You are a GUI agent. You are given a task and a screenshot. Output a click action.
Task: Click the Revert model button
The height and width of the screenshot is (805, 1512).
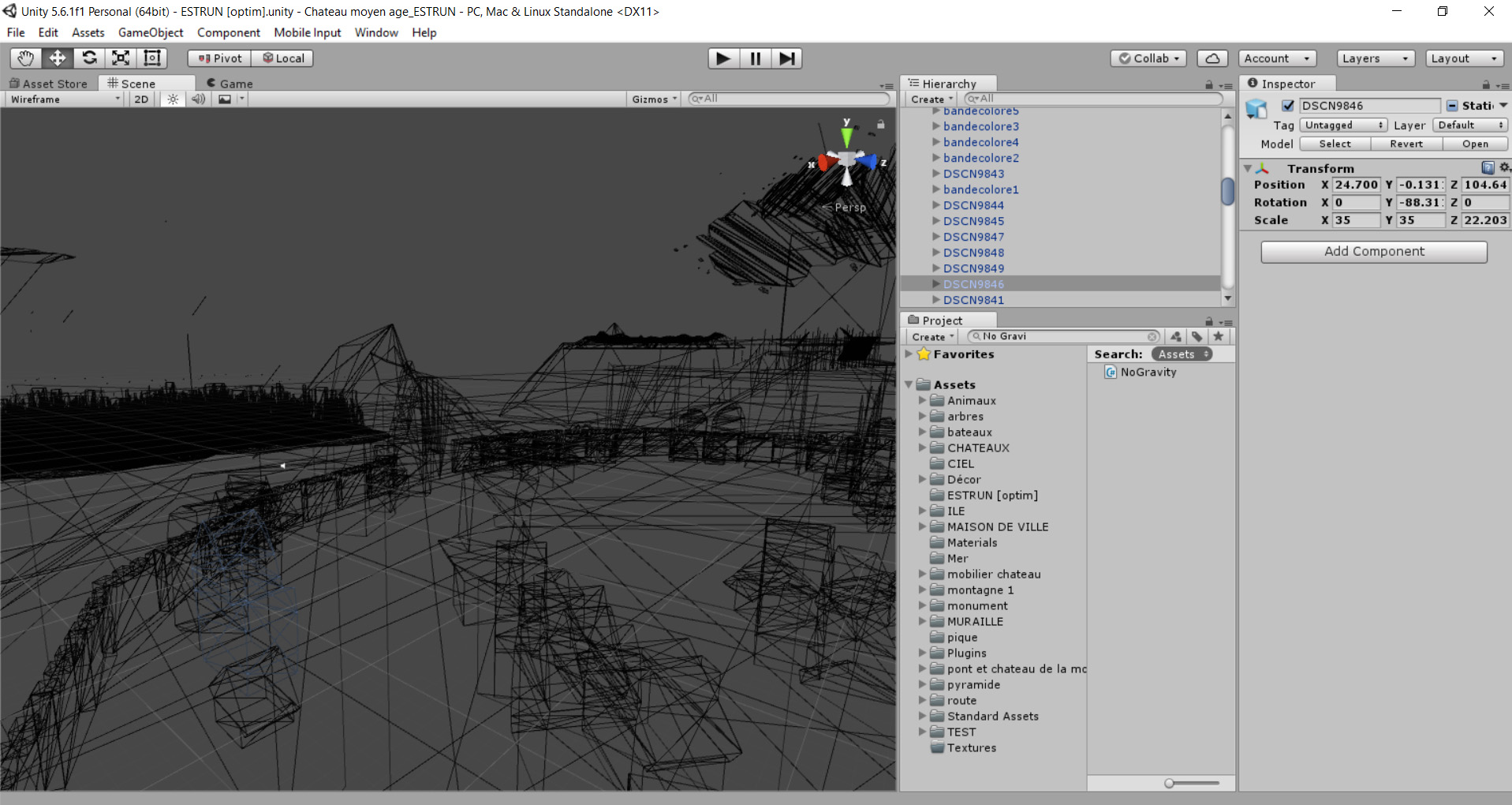(x=1406, y=144)
